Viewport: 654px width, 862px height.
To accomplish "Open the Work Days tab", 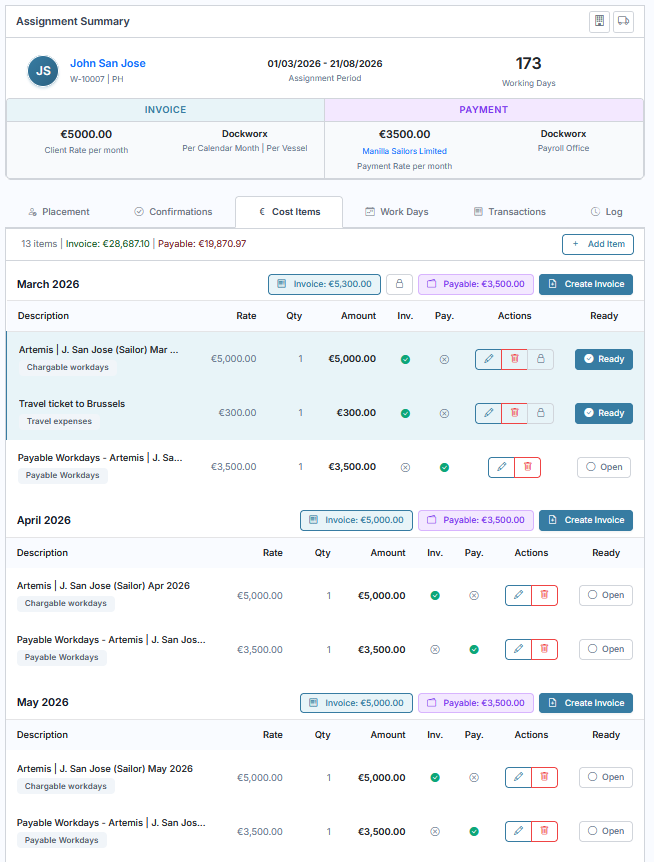I will point(397,212).
